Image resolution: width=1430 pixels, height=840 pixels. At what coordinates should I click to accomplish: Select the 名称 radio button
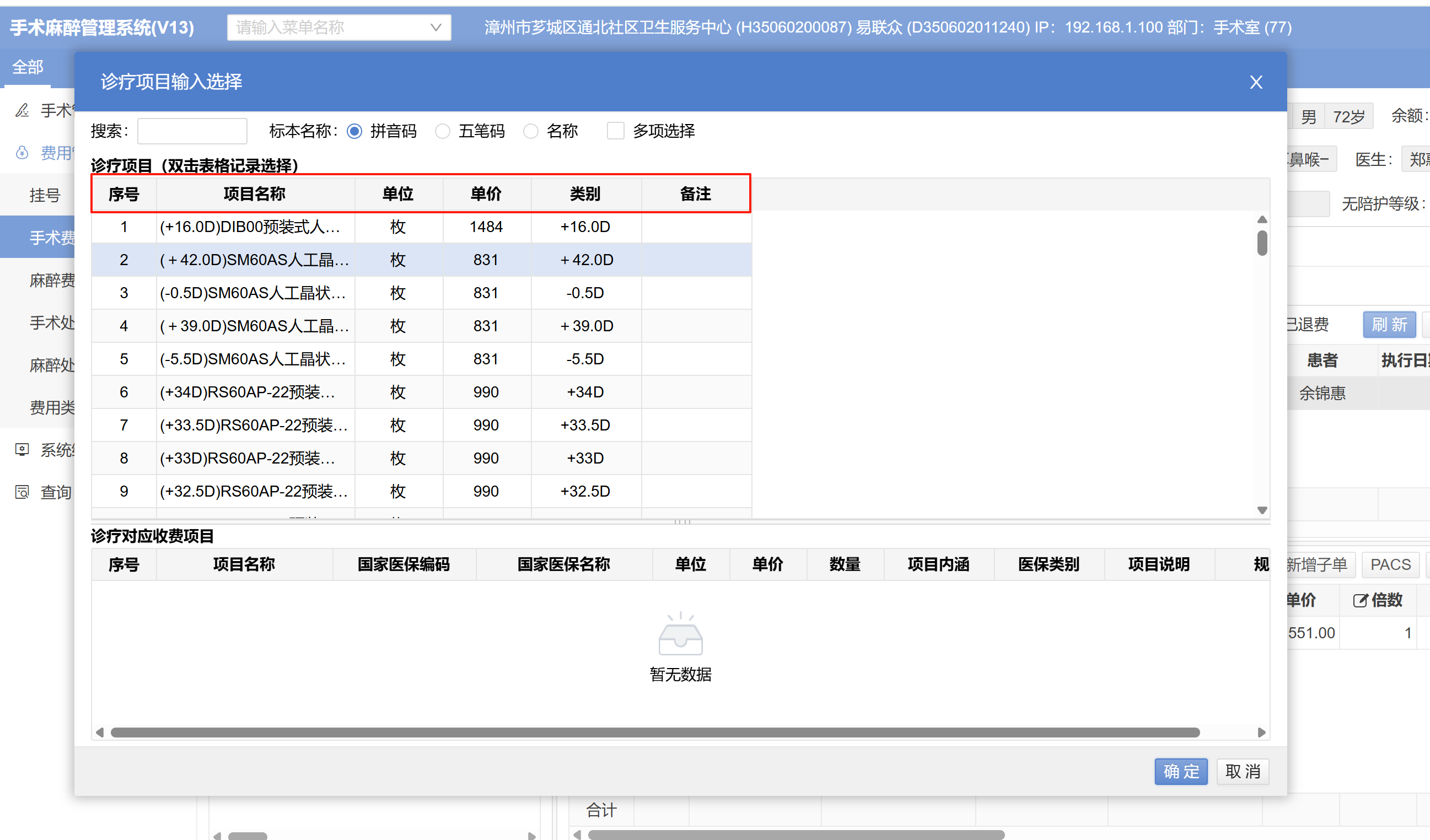pyautogui.click(x=530, y=131)
